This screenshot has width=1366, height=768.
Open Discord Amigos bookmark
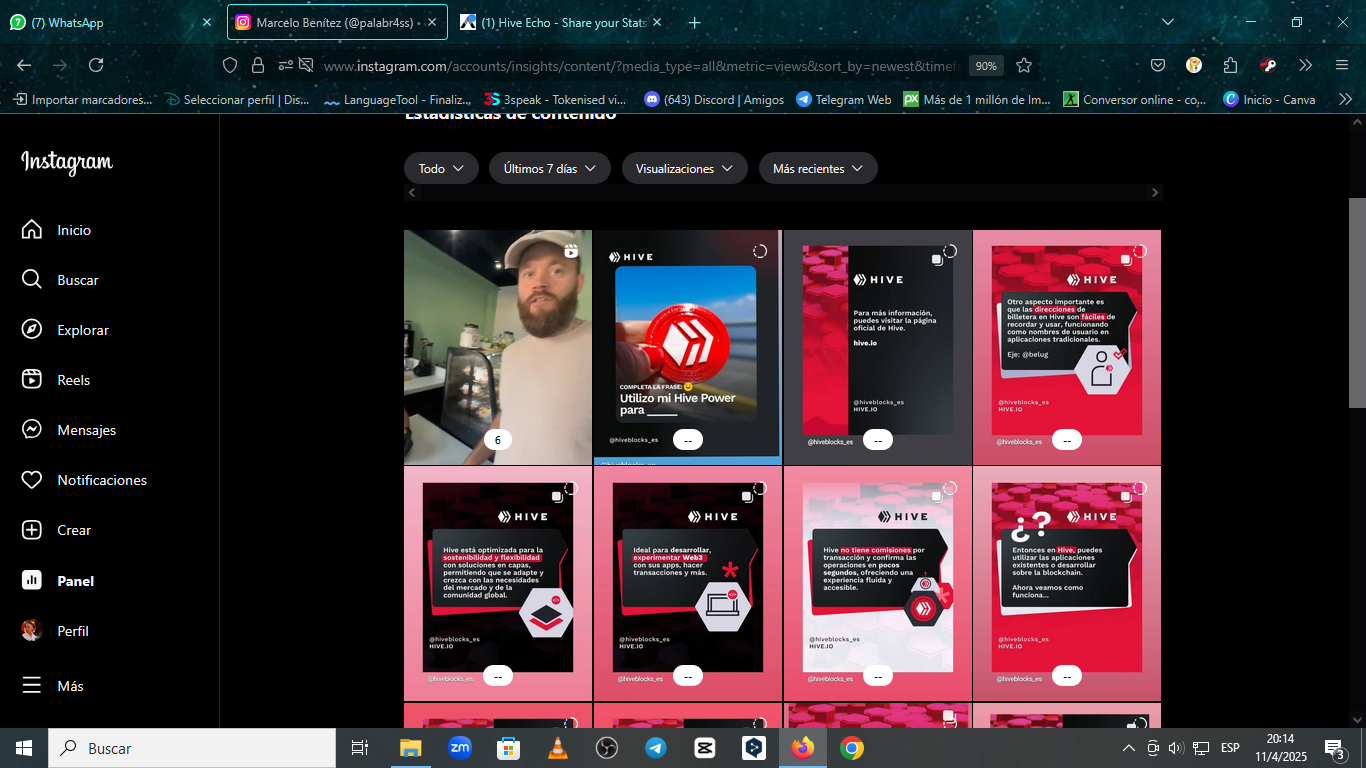point(714,99)
